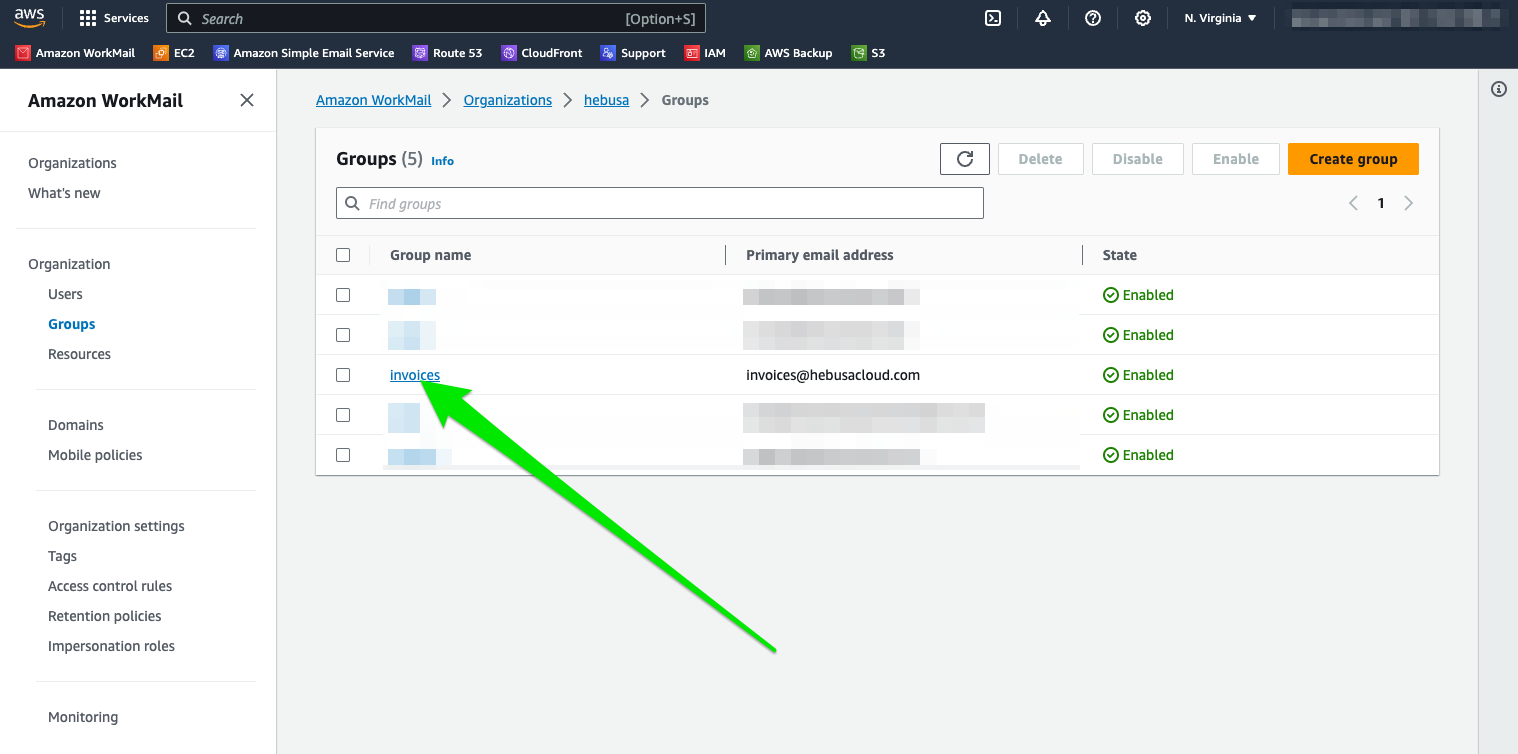Open the settings gear icon
Viewport: 1518px width, 754px height.
click(1143, 18)
